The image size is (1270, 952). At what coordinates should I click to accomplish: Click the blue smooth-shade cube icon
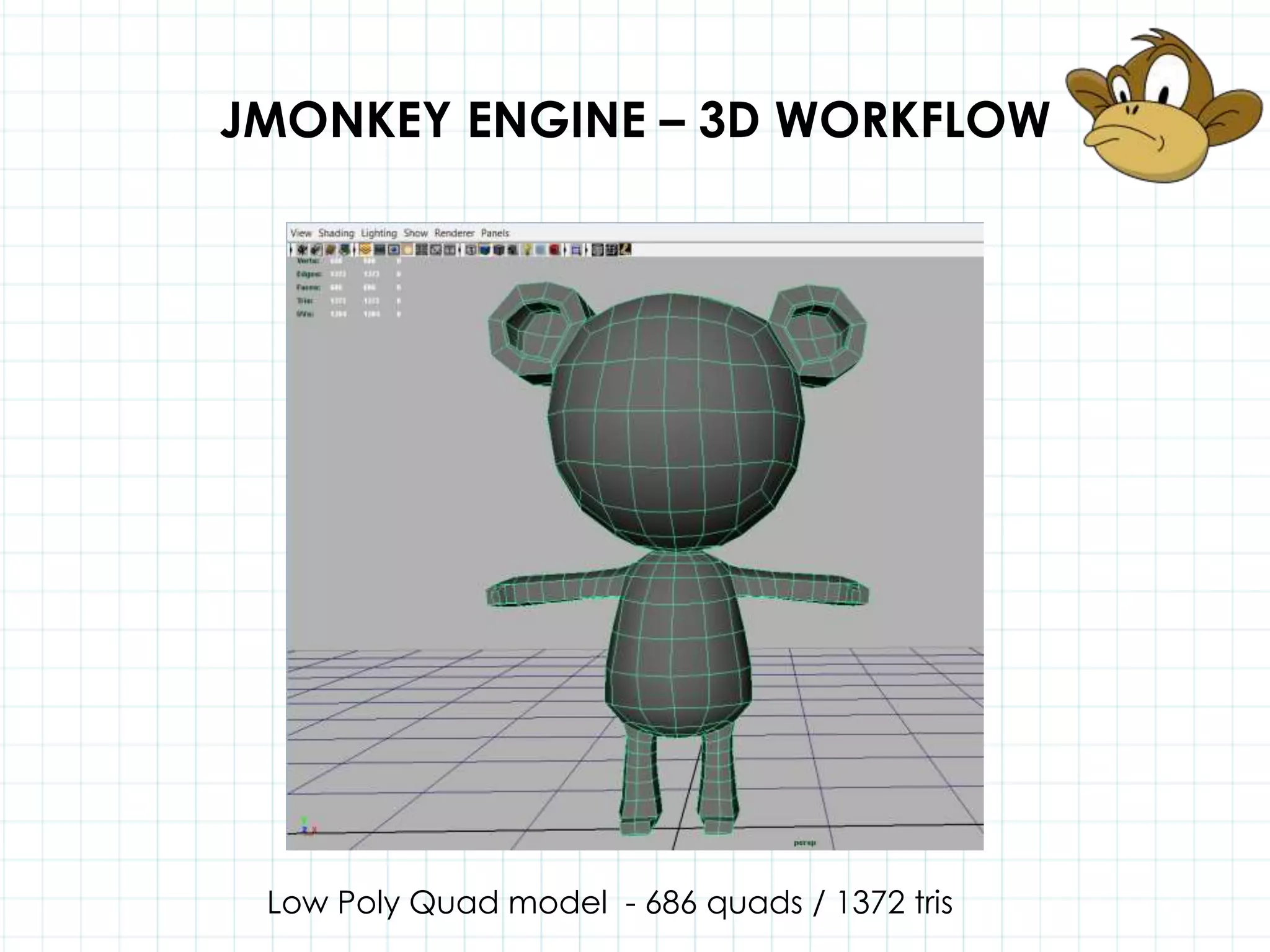[484, 250]
